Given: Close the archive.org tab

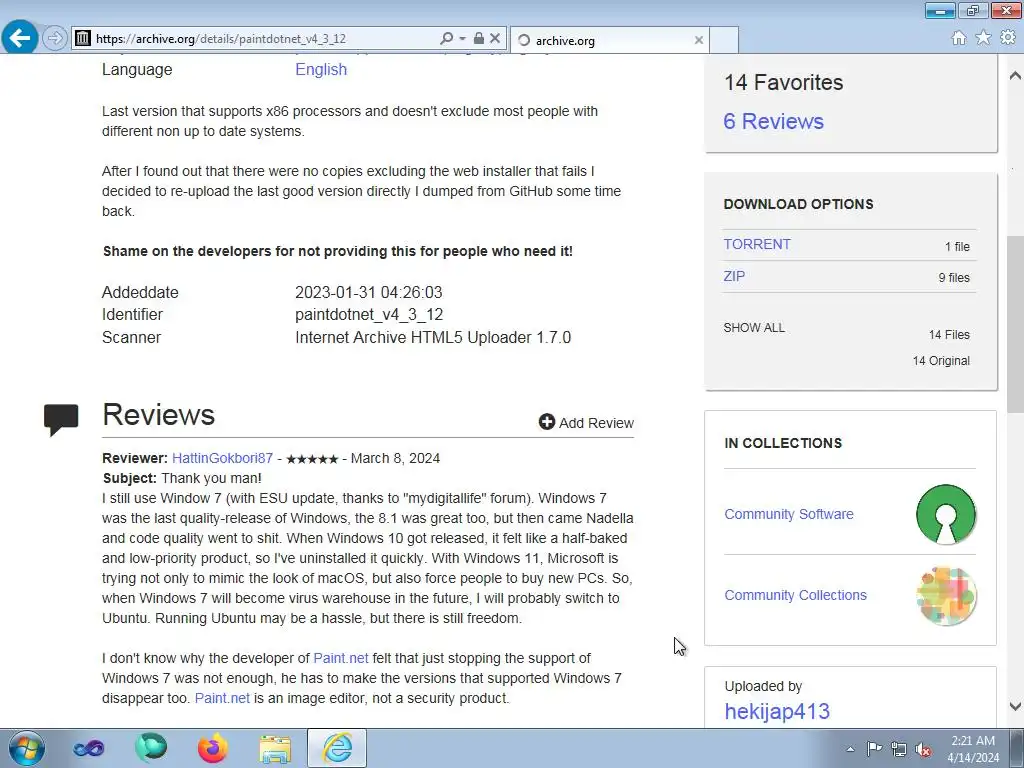Looking at the screenshot, I should tap(699, 40).
